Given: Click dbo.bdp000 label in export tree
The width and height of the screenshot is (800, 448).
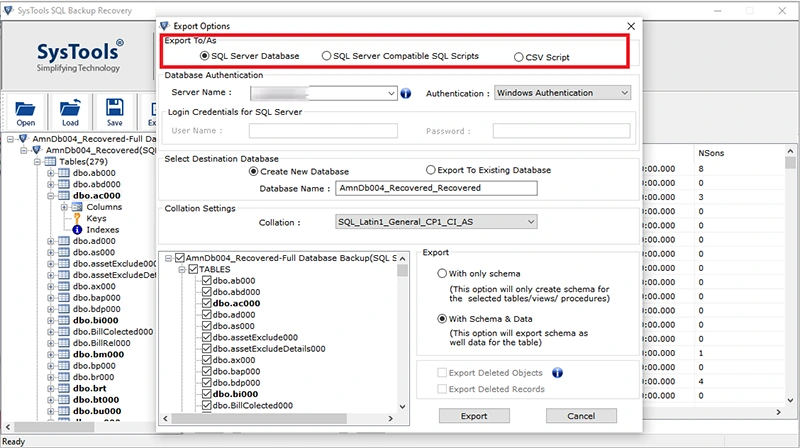Looking at the screenshot, I should click(236, 383).
